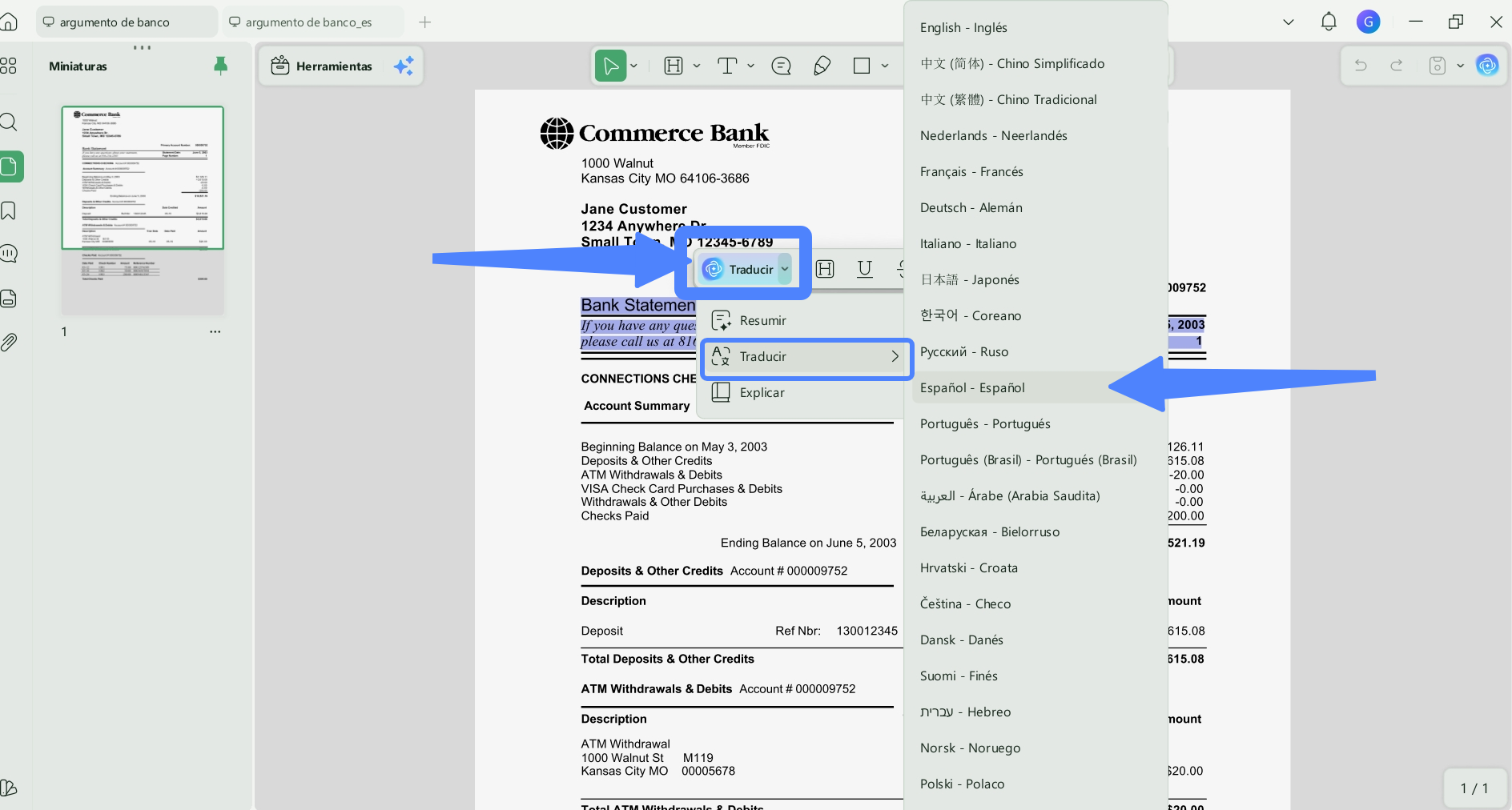
Task: Open the Traducir submenu entry
Action: point(806,357)
